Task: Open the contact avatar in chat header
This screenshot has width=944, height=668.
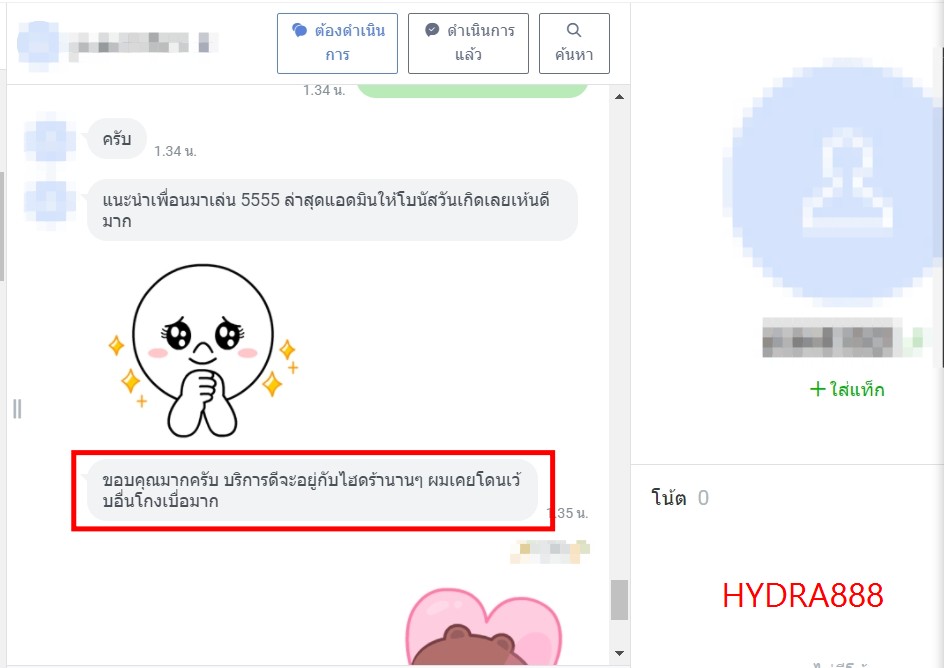Action: coord(38,42)
